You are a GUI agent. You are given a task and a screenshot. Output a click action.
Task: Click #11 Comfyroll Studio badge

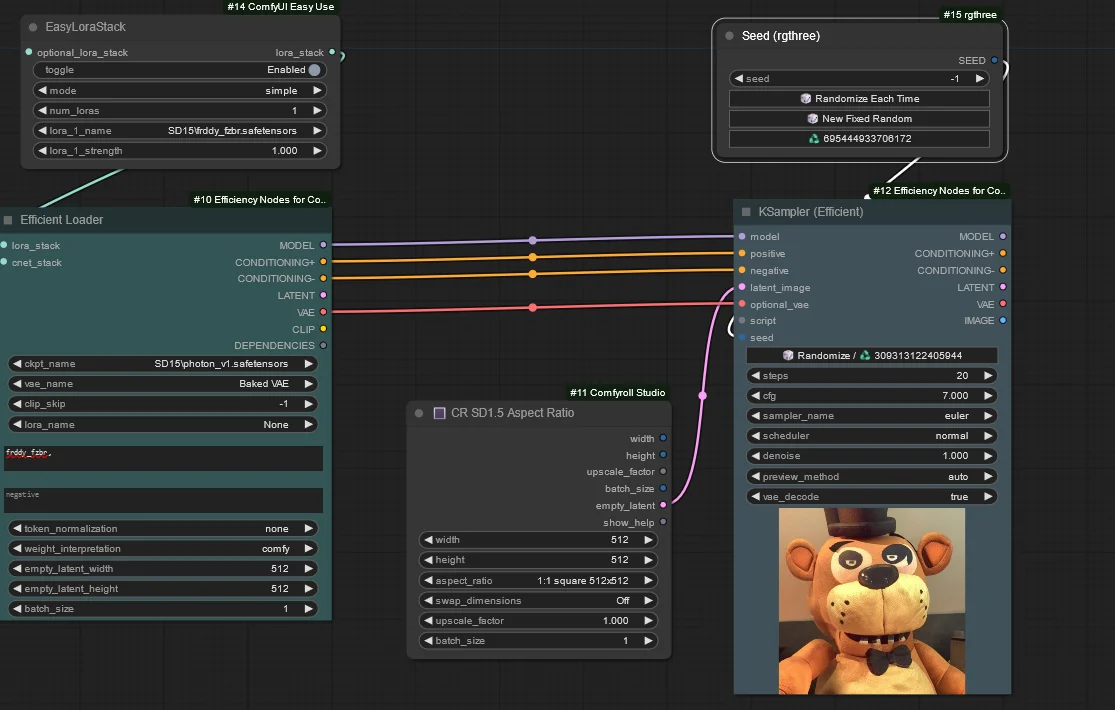click(x=617, y=393)
